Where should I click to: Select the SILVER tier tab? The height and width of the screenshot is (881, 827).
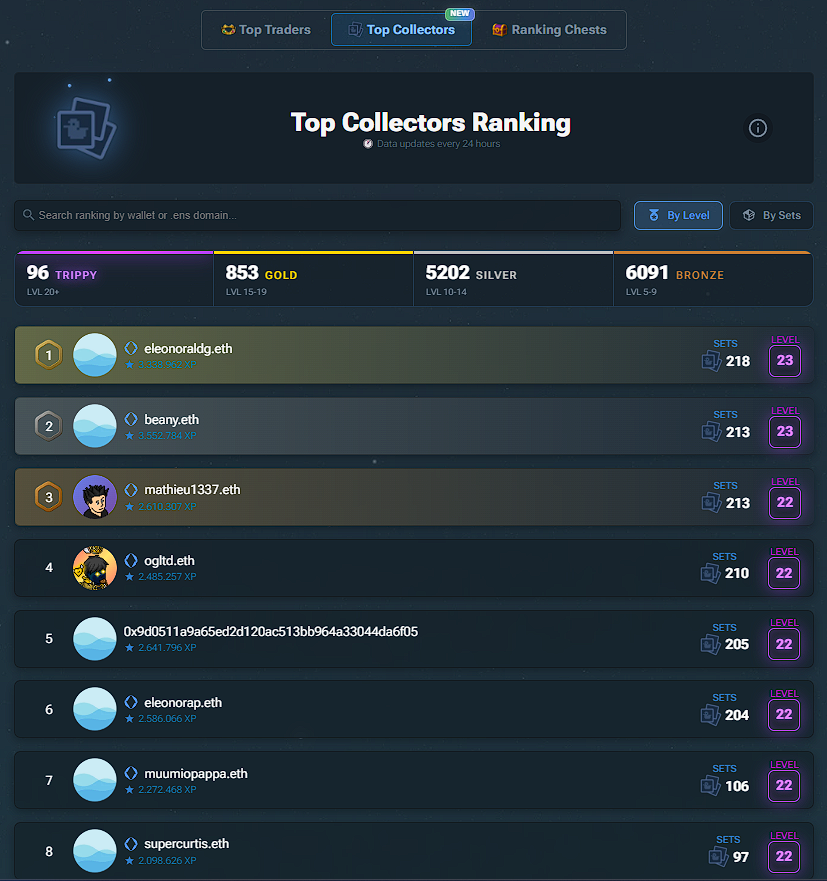[513, 277]
